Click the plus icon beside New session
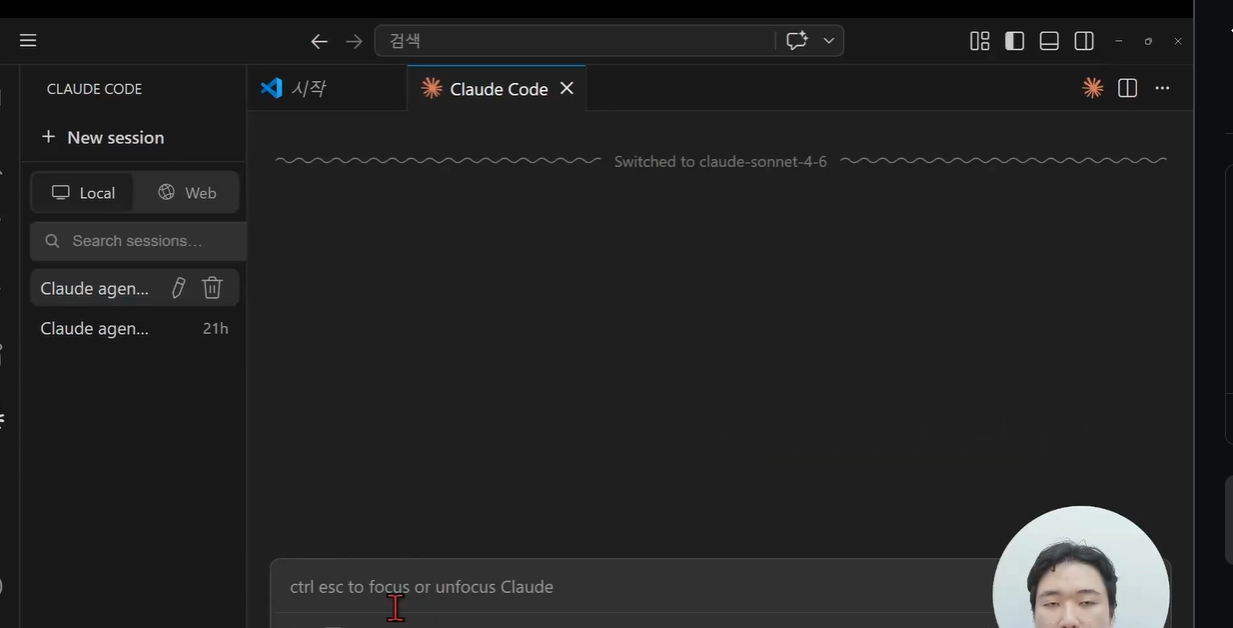Viewport: 1233px width, 628px height. tap(48, 136)
